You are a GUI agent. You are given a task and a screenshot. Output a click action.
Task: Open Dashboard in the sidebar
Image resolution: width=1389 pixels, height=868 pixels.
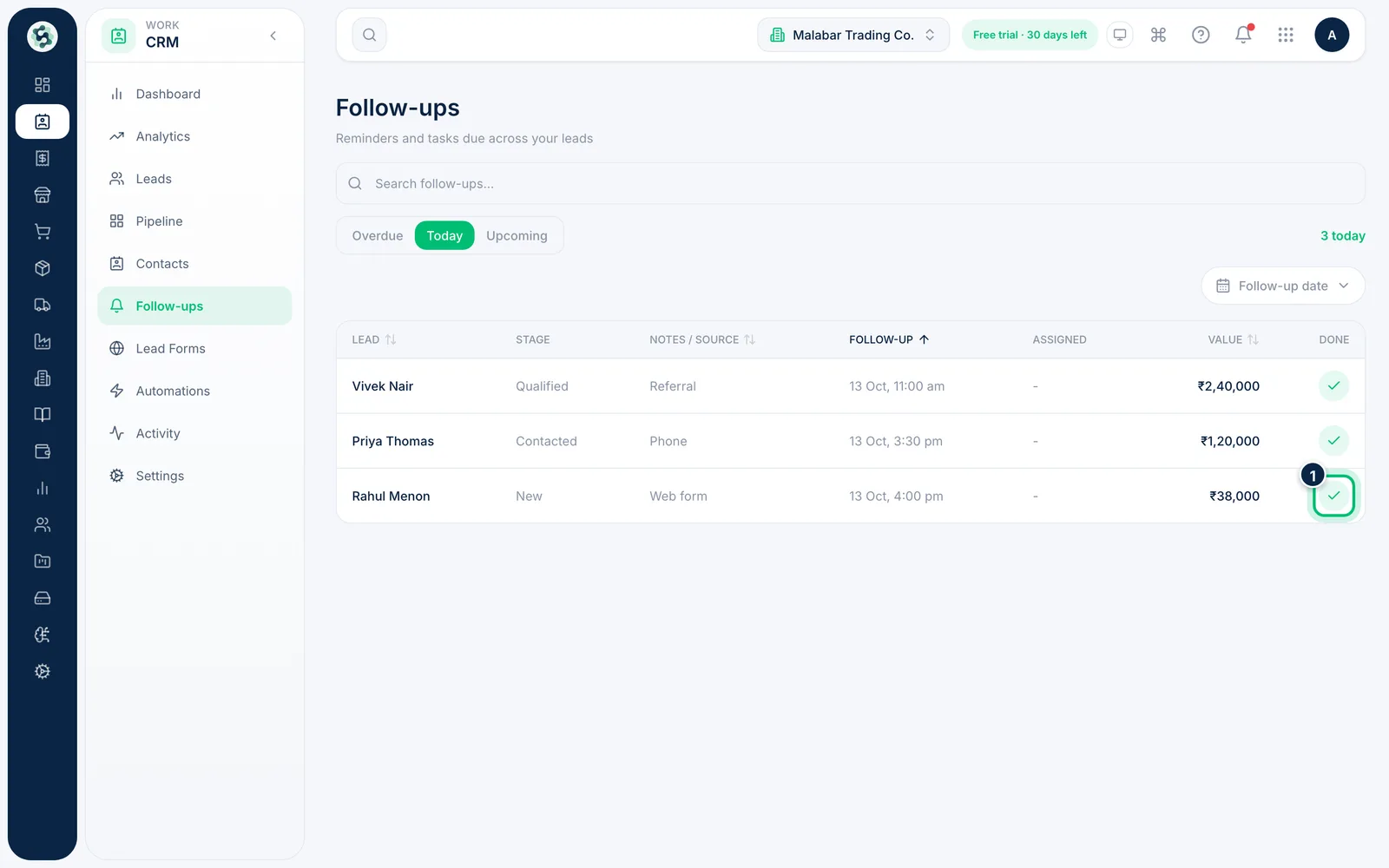(194, 94)
